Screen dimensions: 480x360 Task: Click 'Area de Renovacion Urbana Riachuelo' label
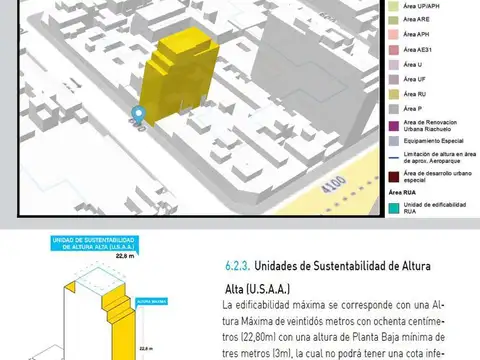[x=430, y=126]
